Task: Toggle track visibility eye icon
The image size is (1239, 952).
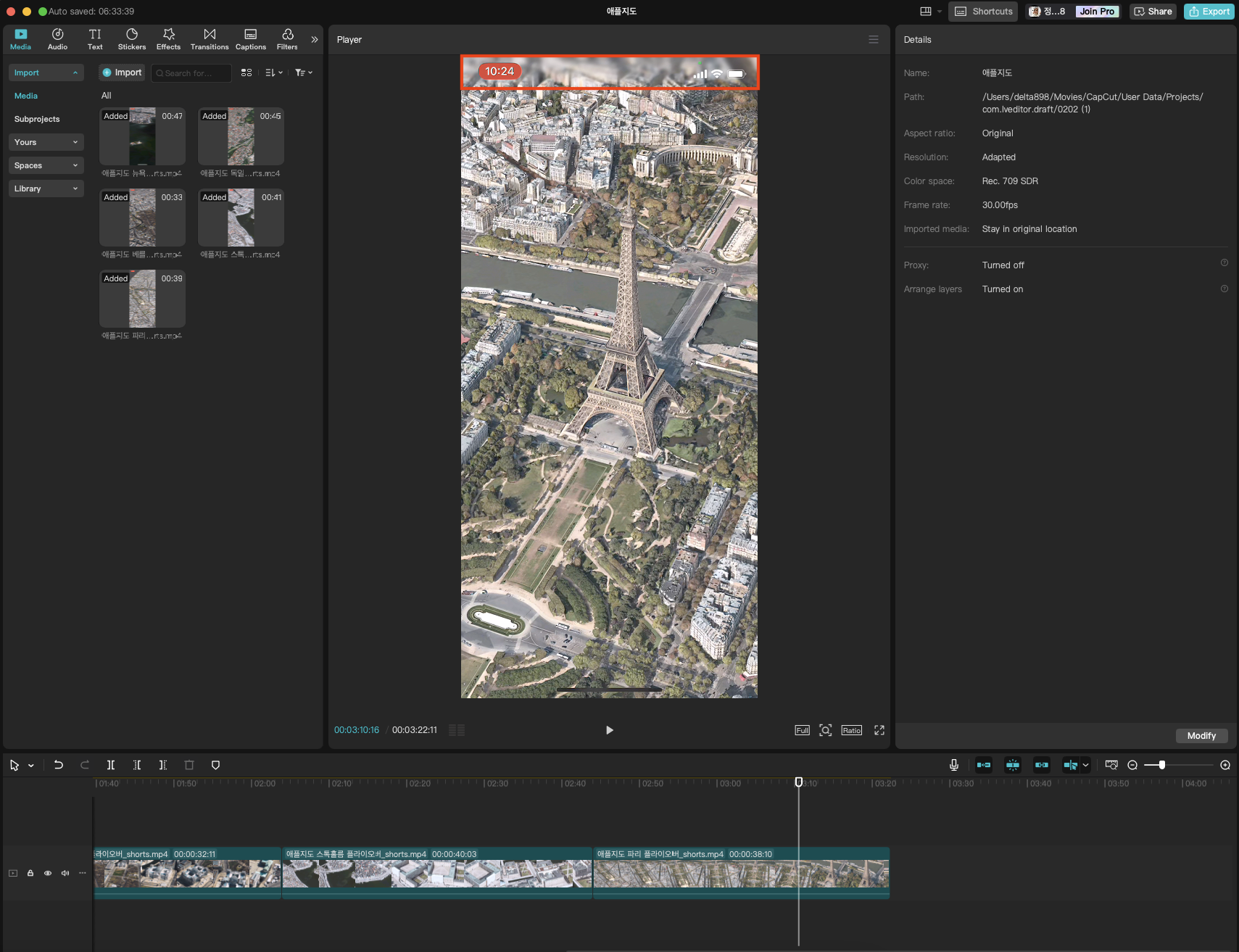Action: (x=48, y=873)
